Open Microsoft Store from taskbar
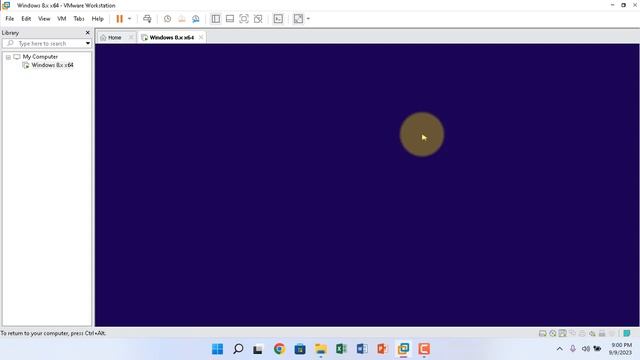The image size is (640, 360). [x=300, y=349]
